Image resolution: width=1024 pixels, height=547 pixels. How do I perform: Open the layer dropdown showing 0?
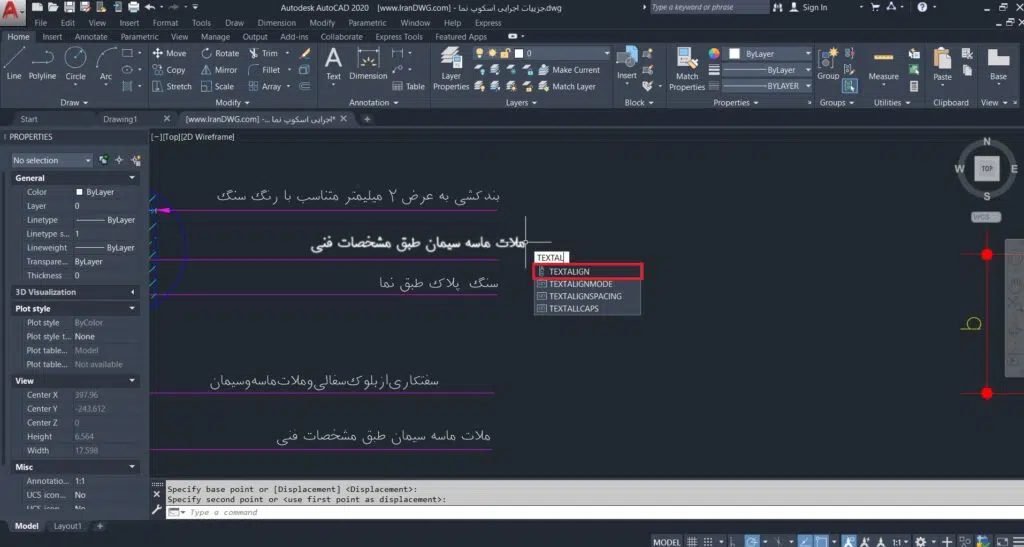[541, 54]
